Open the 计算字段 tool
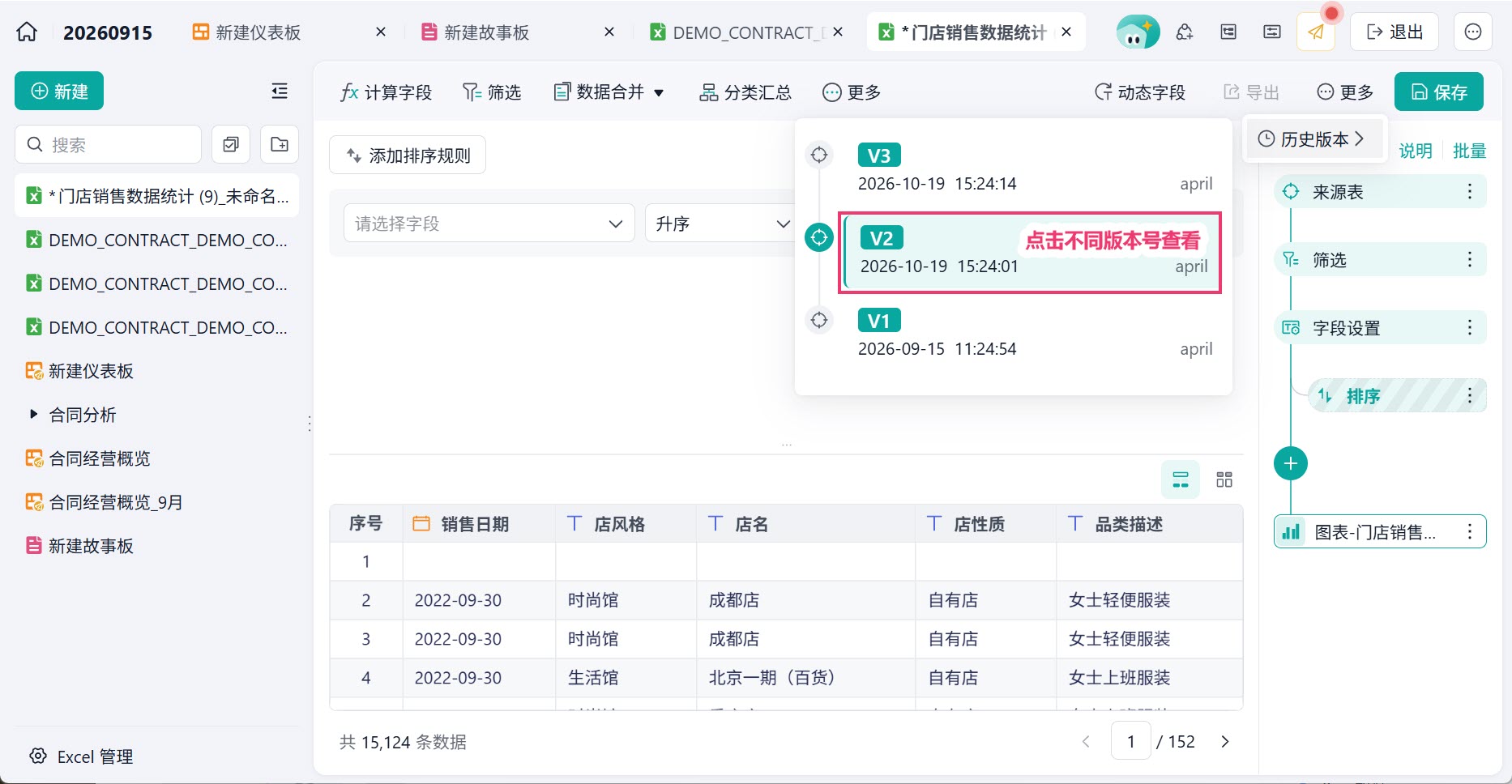The width and height of the screenshot is (1512, 784). (386, 92)
